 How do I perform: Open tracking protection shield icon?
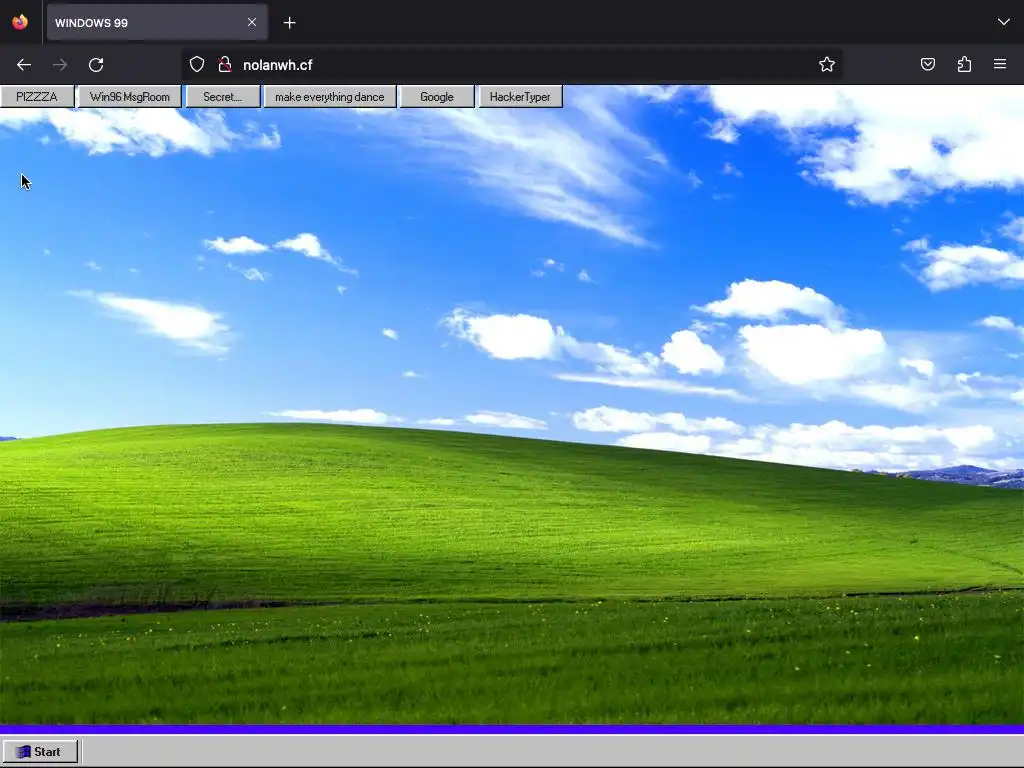(x=197, y=64)
